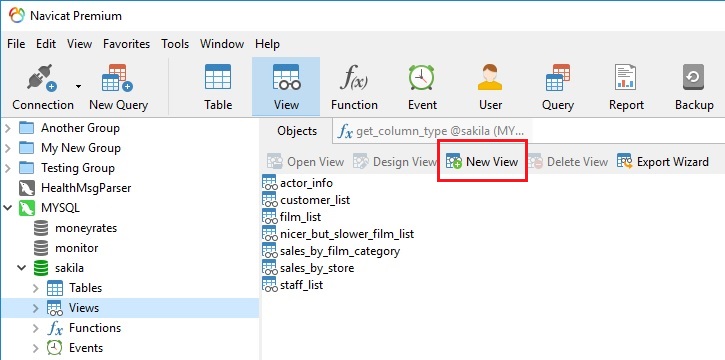Click the New Query toolbar icon

coord(117,78)
